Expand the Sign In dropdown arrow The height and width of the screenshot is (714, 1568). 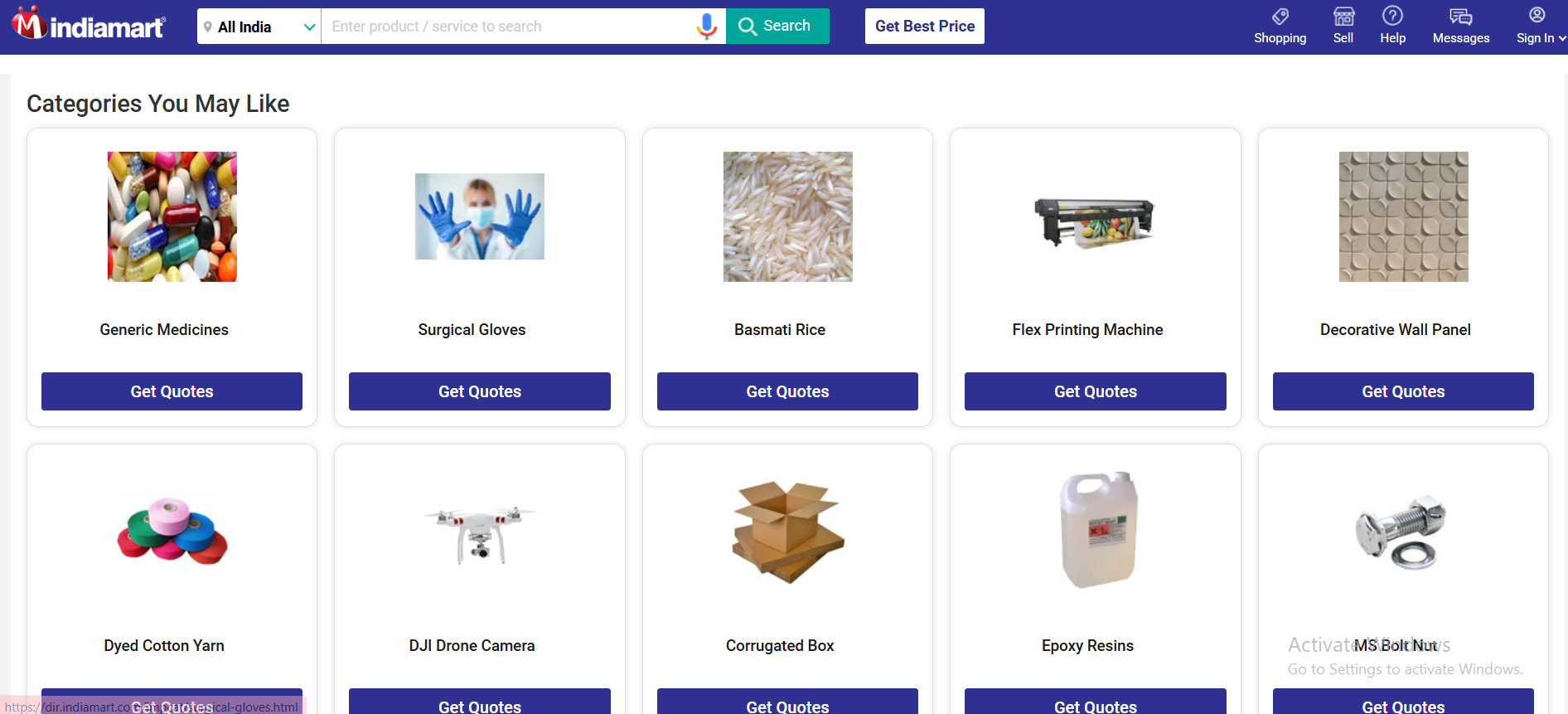pyautogui.click(x=1561, y=38)
